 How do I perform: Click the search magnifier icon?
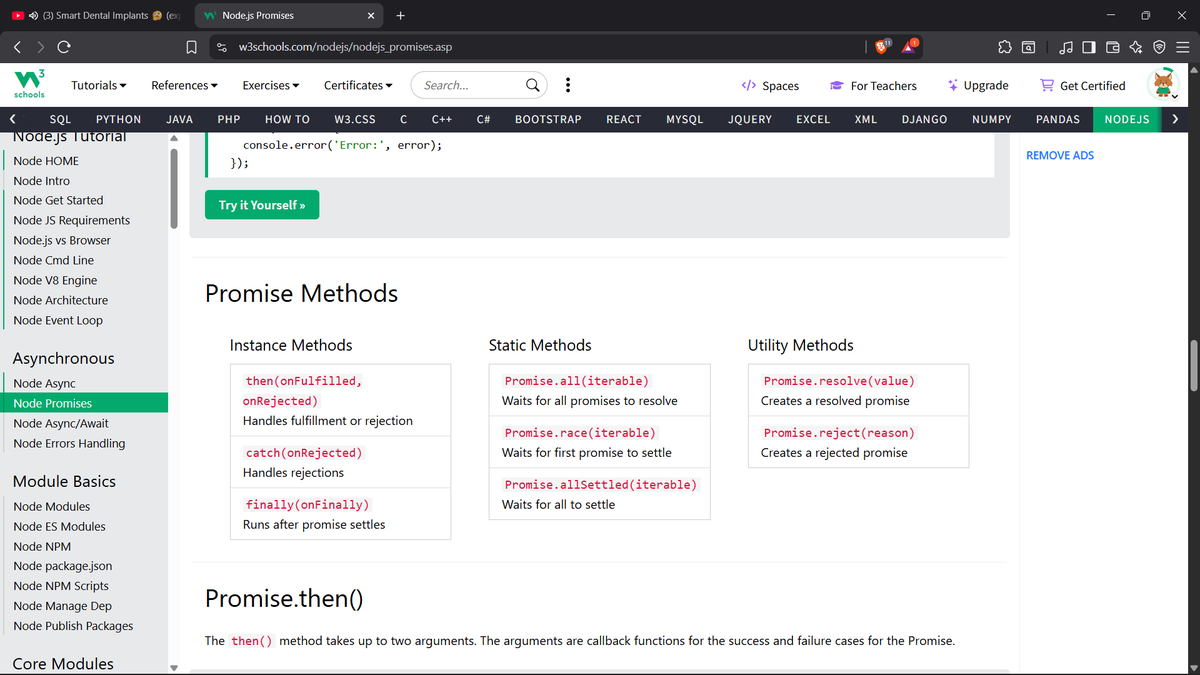[x=534, y=85]
